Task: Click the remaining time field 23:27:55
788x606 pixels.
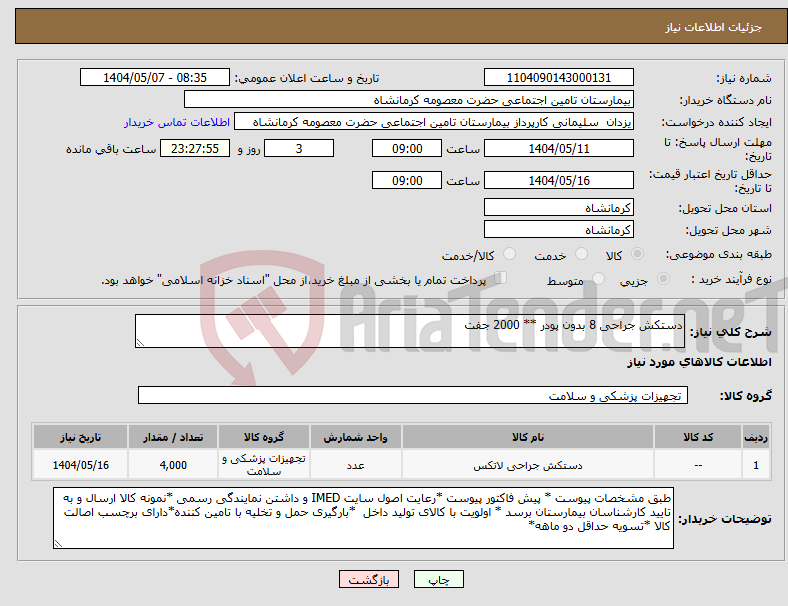Action: [195, 148]
